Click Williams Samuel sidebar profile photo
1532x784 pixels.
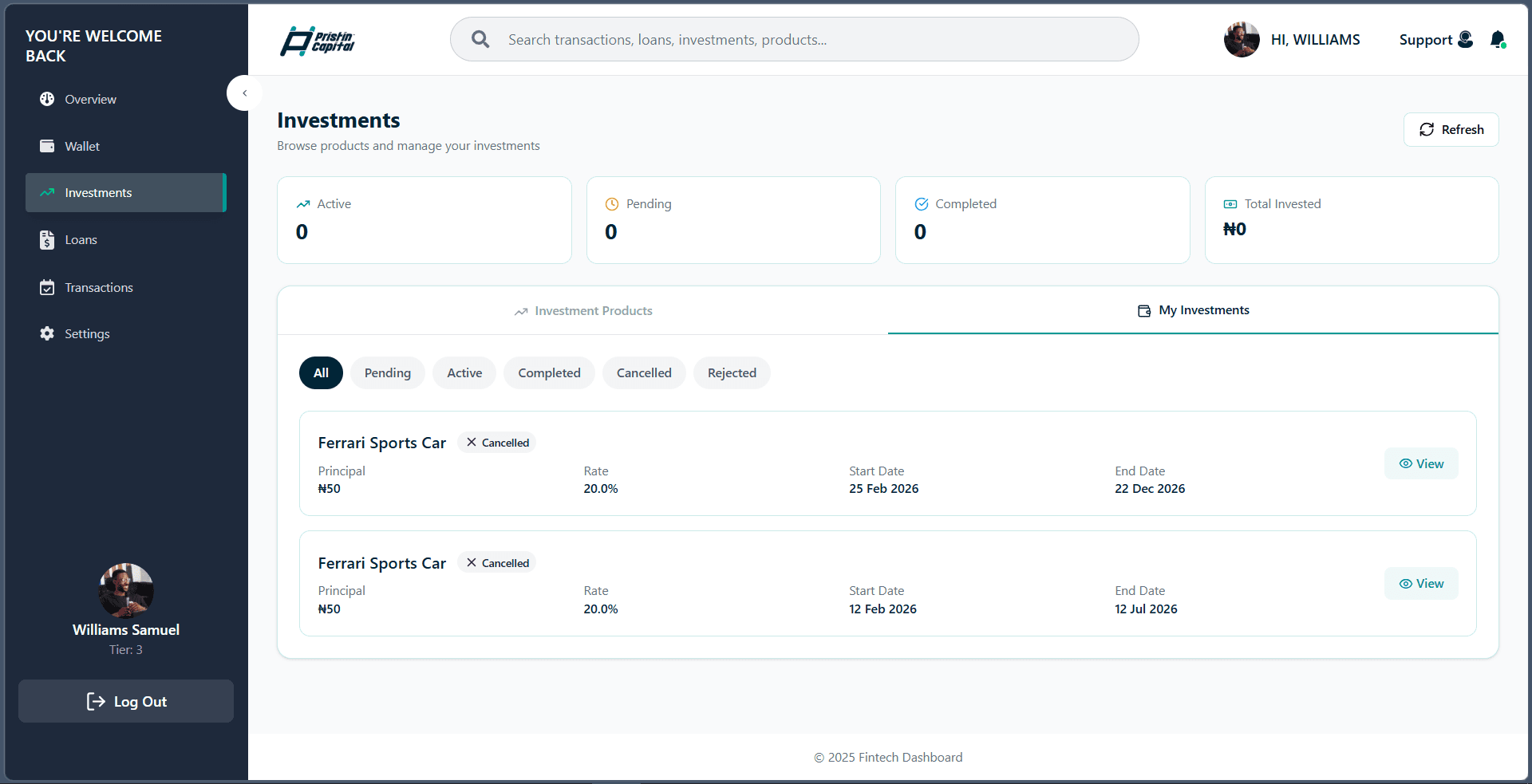tap(126, 590)
